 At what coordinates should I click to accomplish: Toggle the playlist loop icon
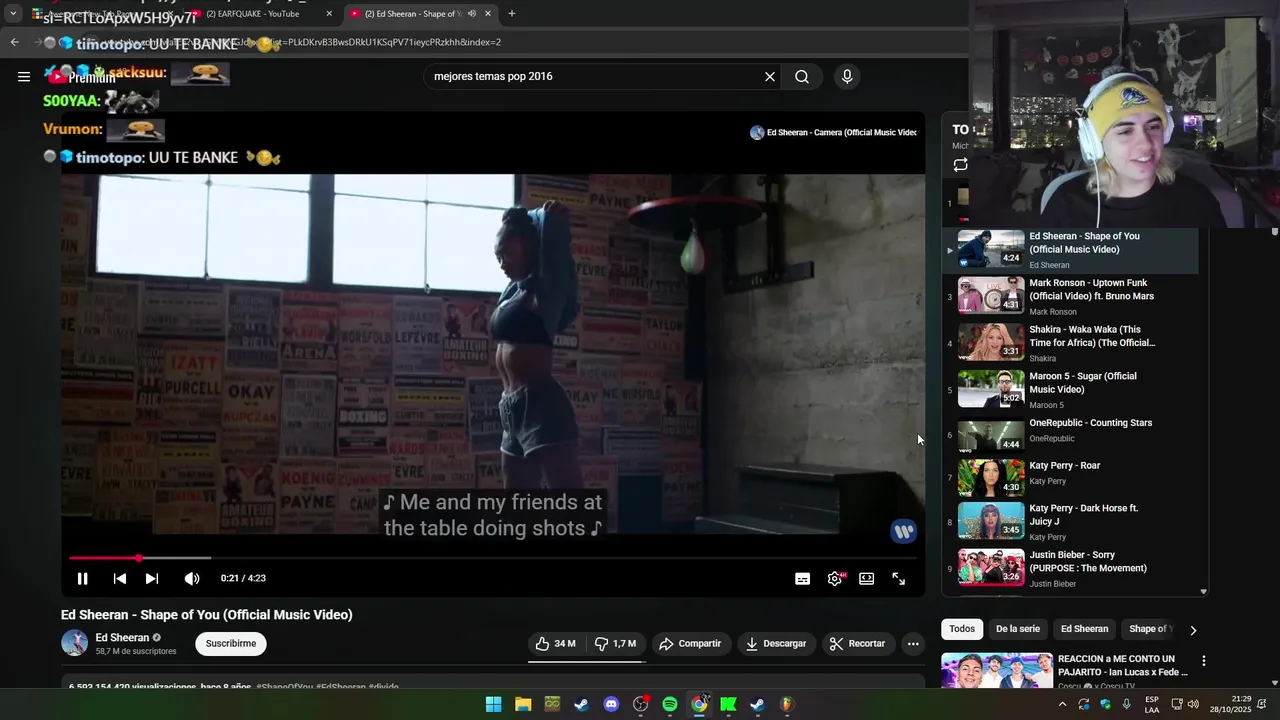pos(960,165)
